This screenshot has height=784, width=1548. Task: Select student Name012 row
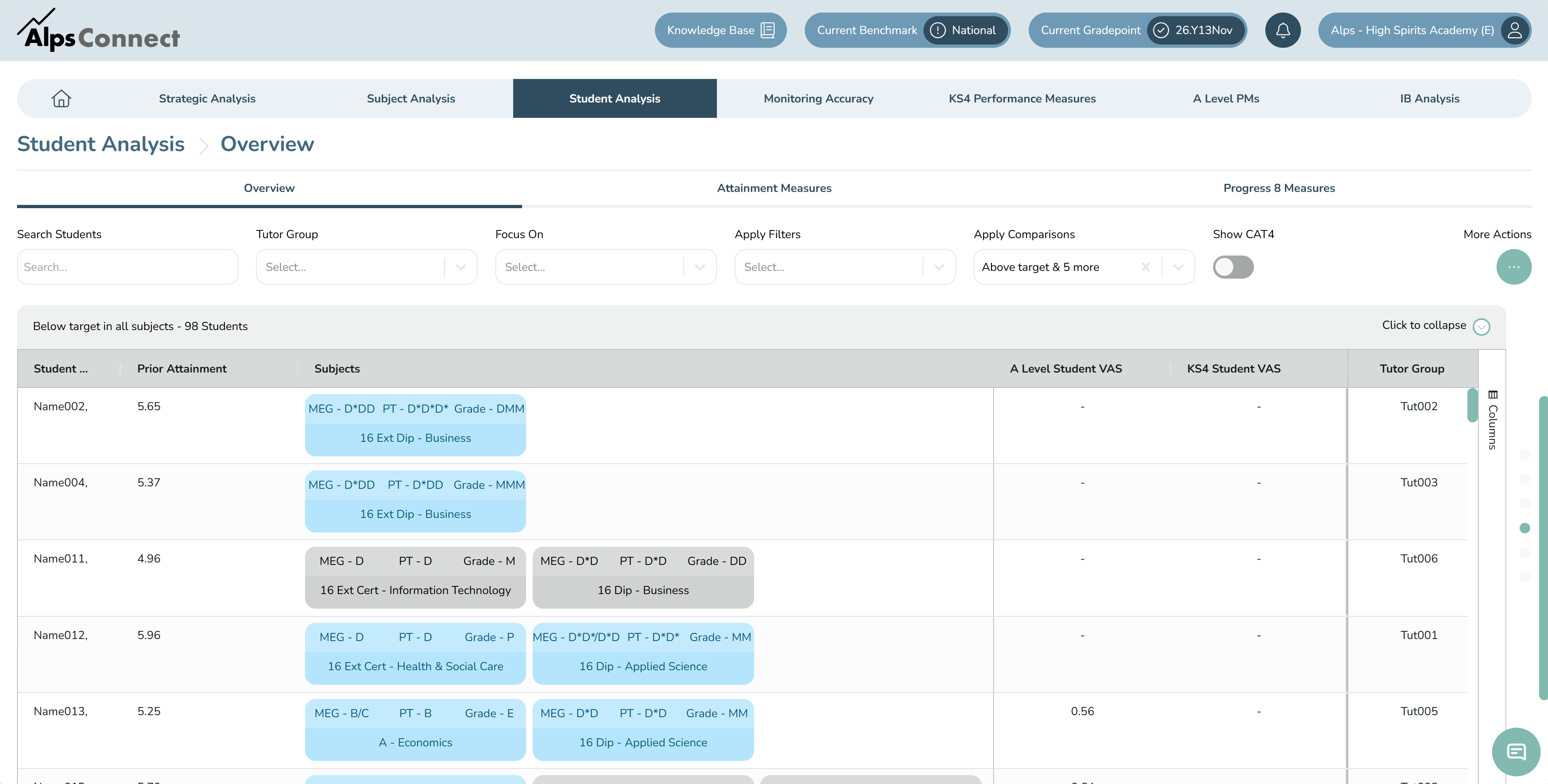click(743, 654)
